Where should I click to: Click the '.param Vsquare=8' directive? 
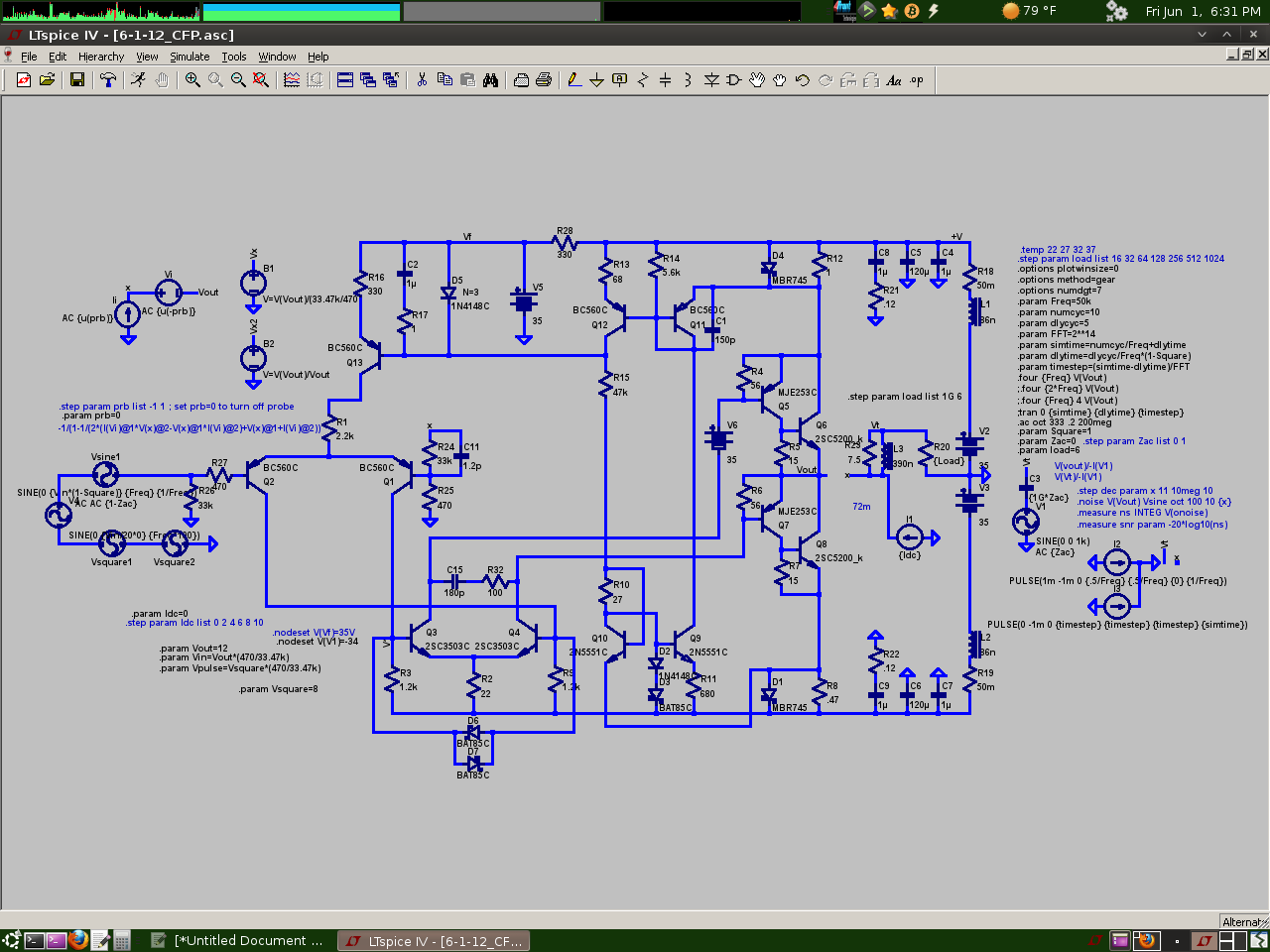pos(278,689)
